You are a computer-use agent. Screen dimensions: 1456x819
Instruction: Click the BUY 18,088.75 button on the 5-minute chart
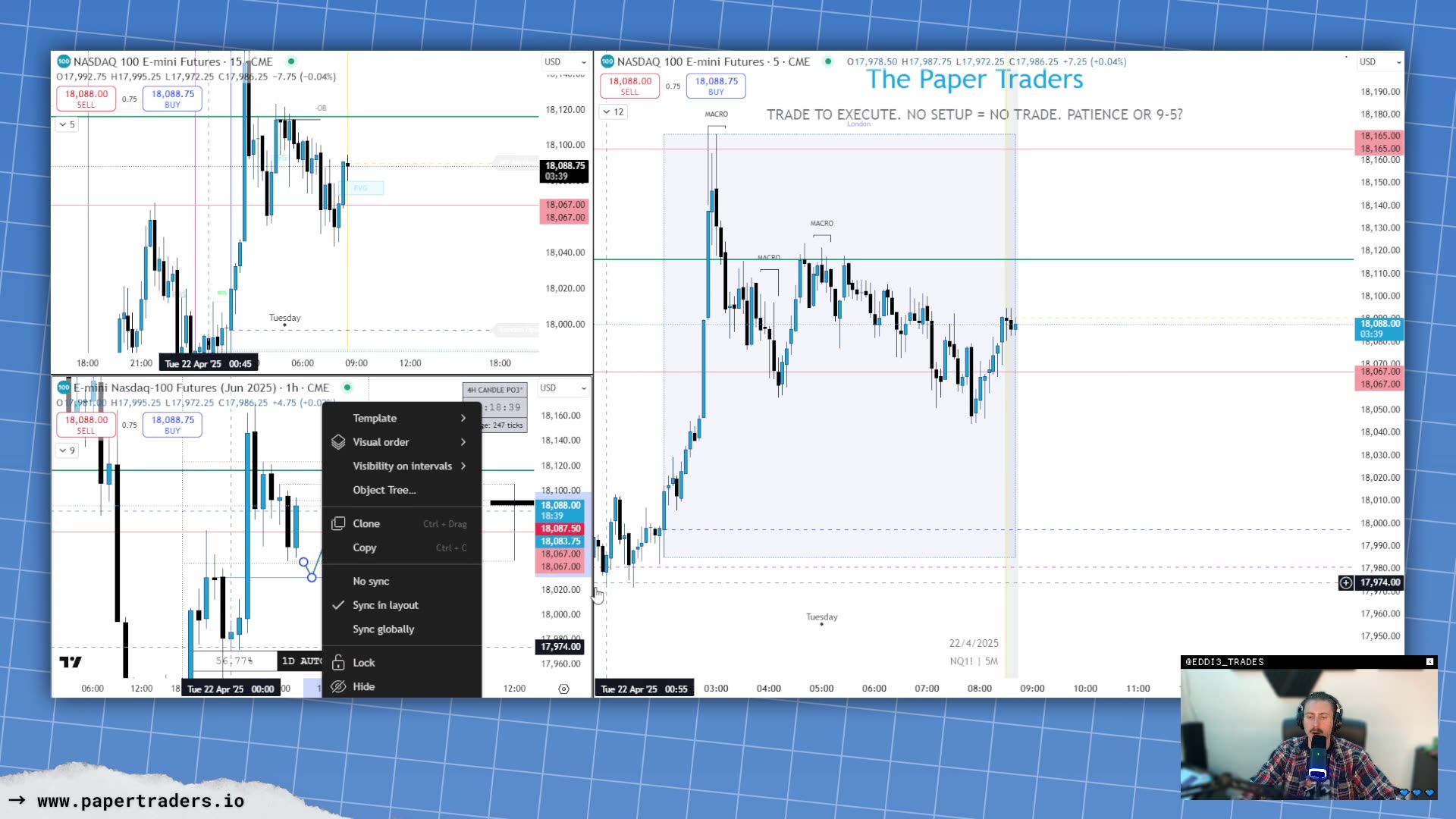point(717,86)
